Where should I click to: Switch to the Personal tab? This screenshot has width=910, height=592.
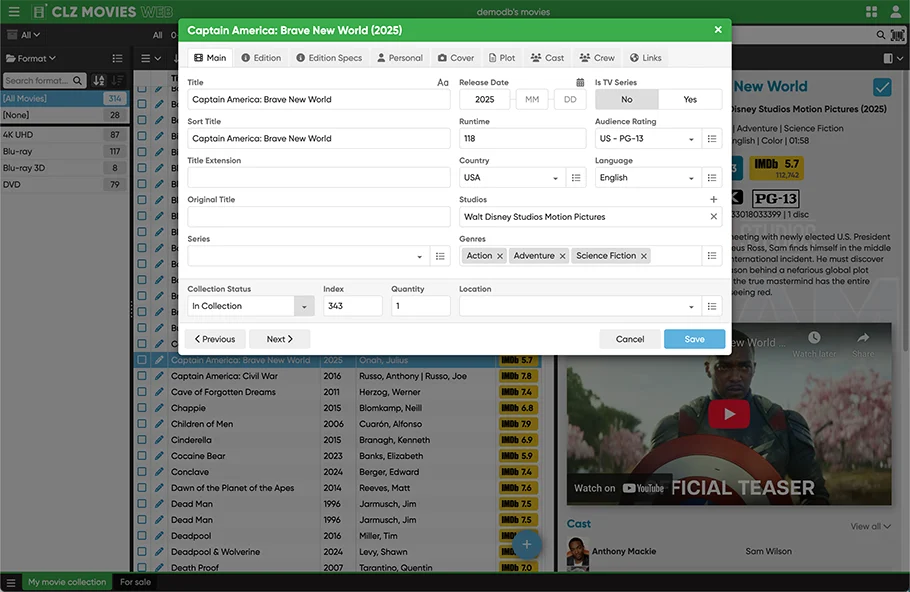400,58
